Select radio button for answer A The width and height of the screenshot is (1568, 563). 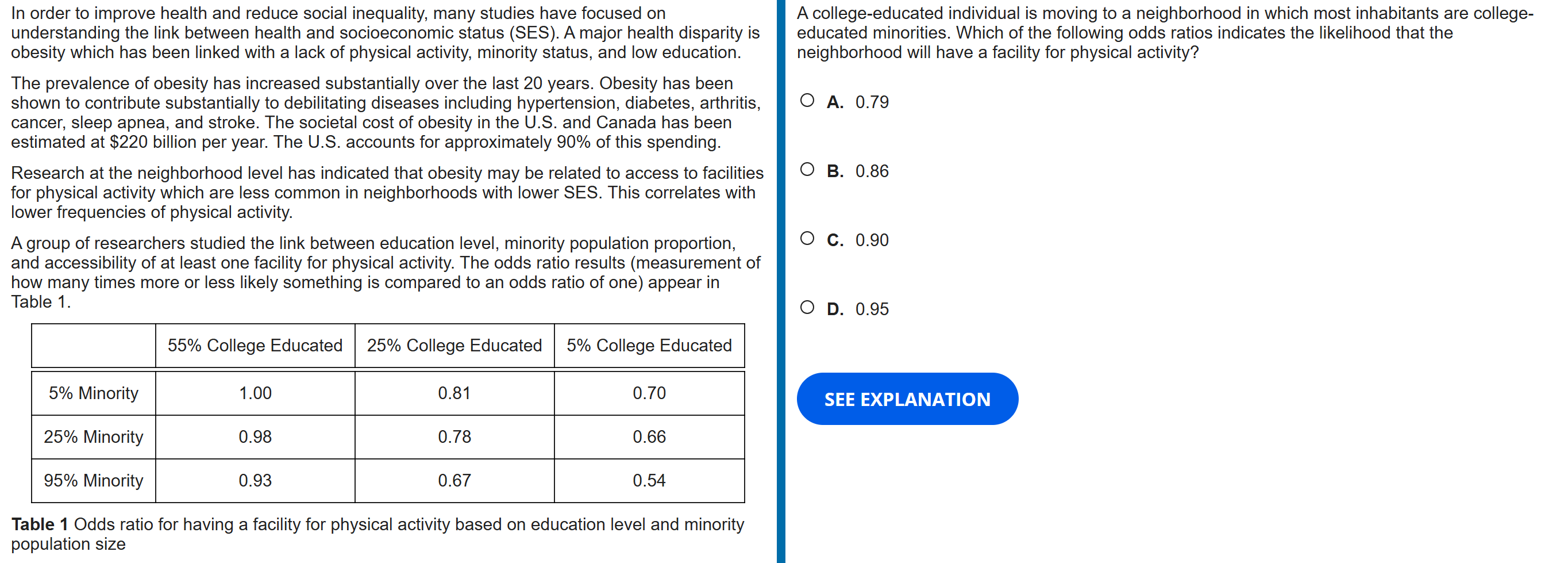(x=807, y=101)
